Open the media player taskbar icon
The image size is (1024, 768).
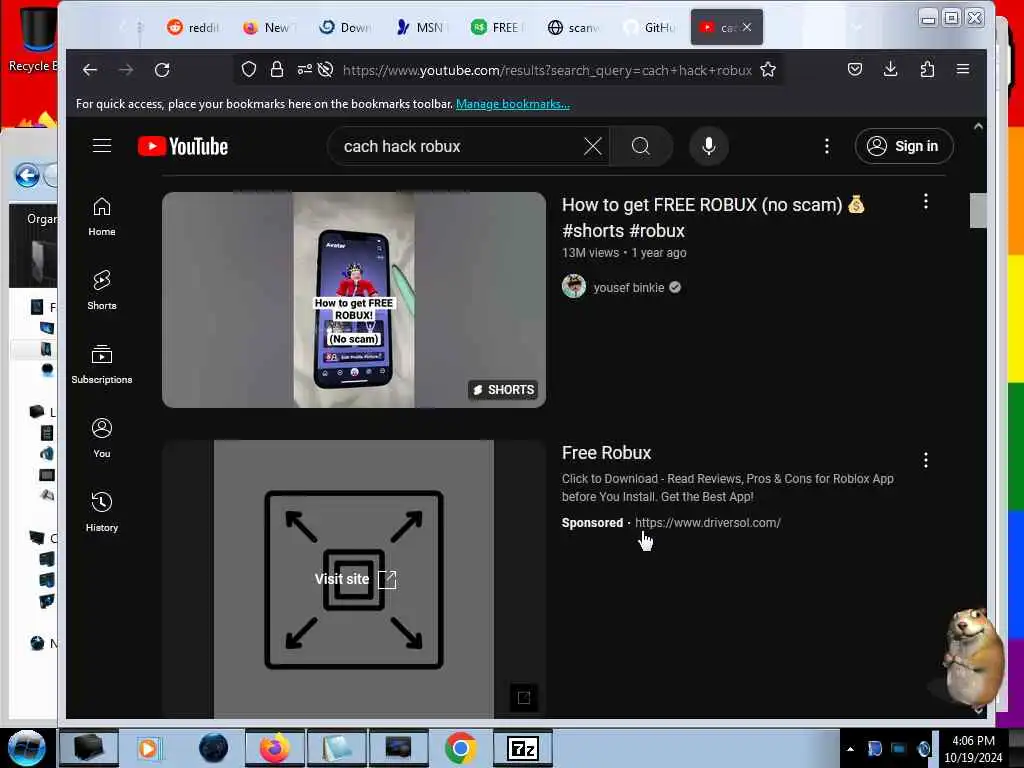[x=148, y=748]
